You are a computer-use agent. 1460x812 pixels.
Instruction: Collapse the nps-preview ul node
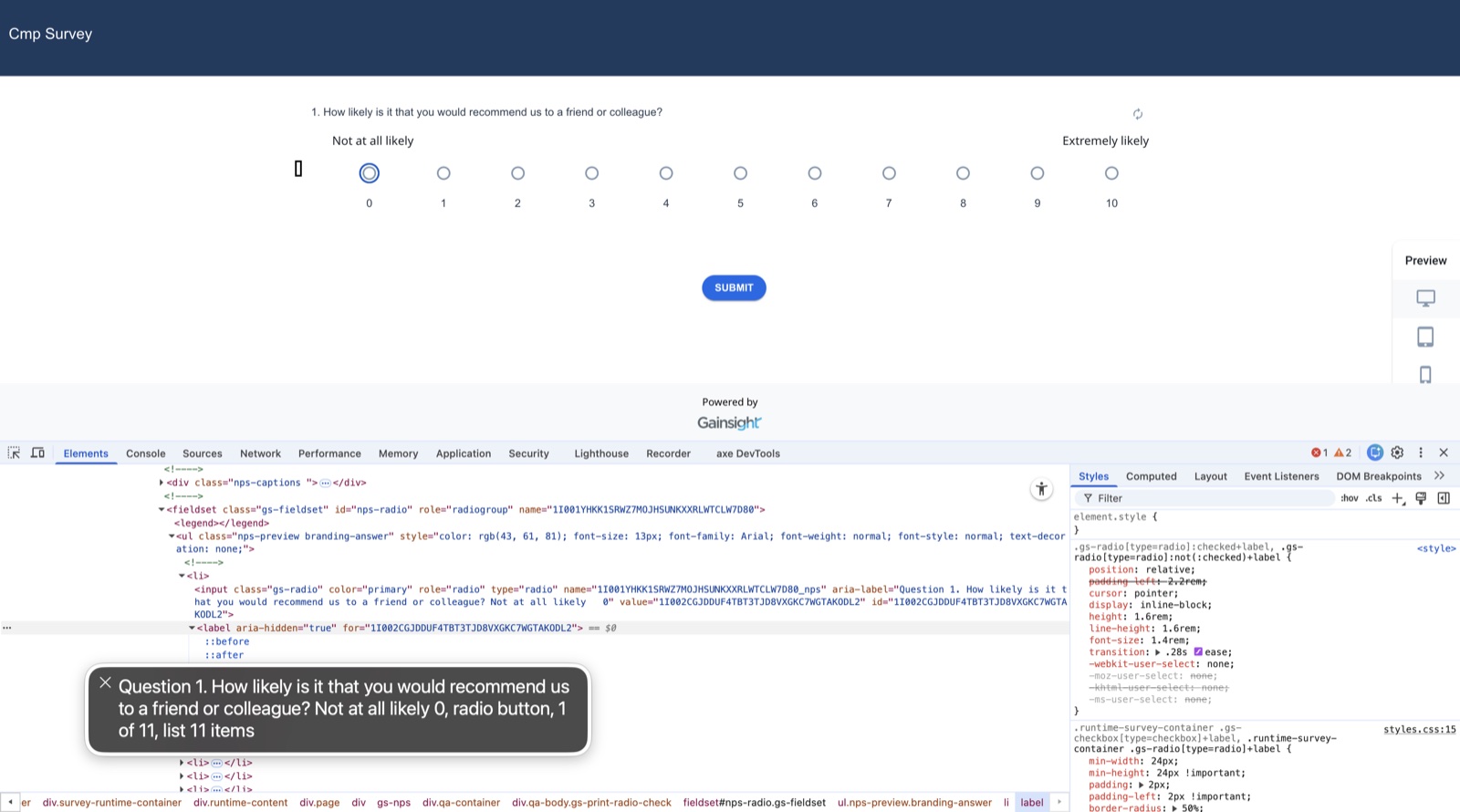pyautogui.click(x=172, y=536)
